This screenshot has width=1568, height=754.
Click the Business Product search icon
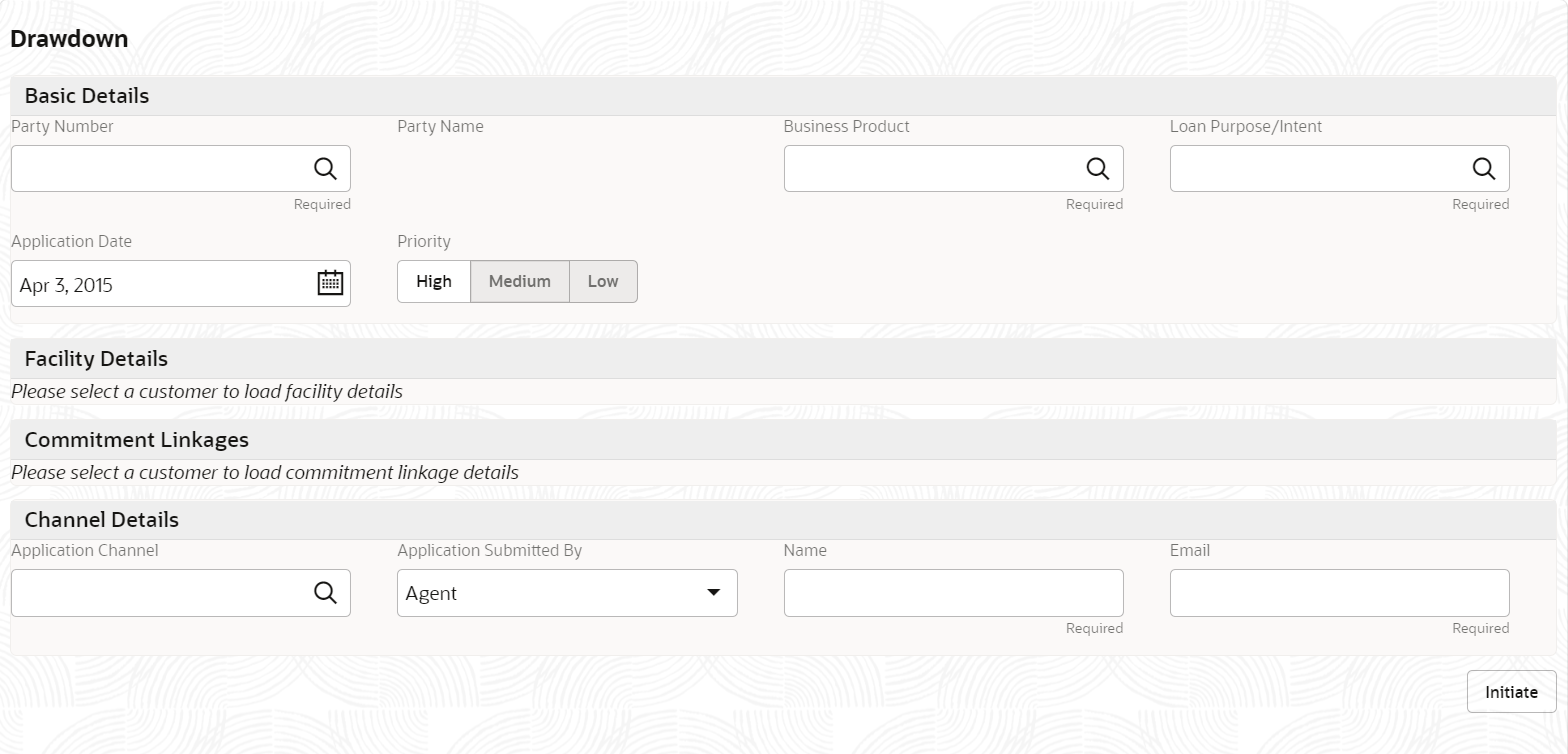tap(1098, 169)
